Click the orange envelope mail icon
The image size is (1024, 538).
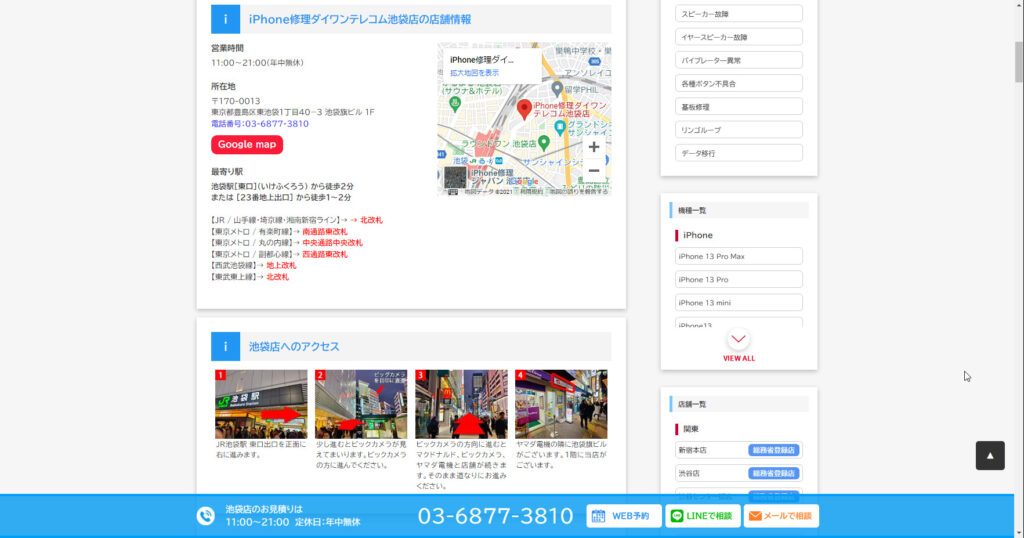click(x=755, y=516)
